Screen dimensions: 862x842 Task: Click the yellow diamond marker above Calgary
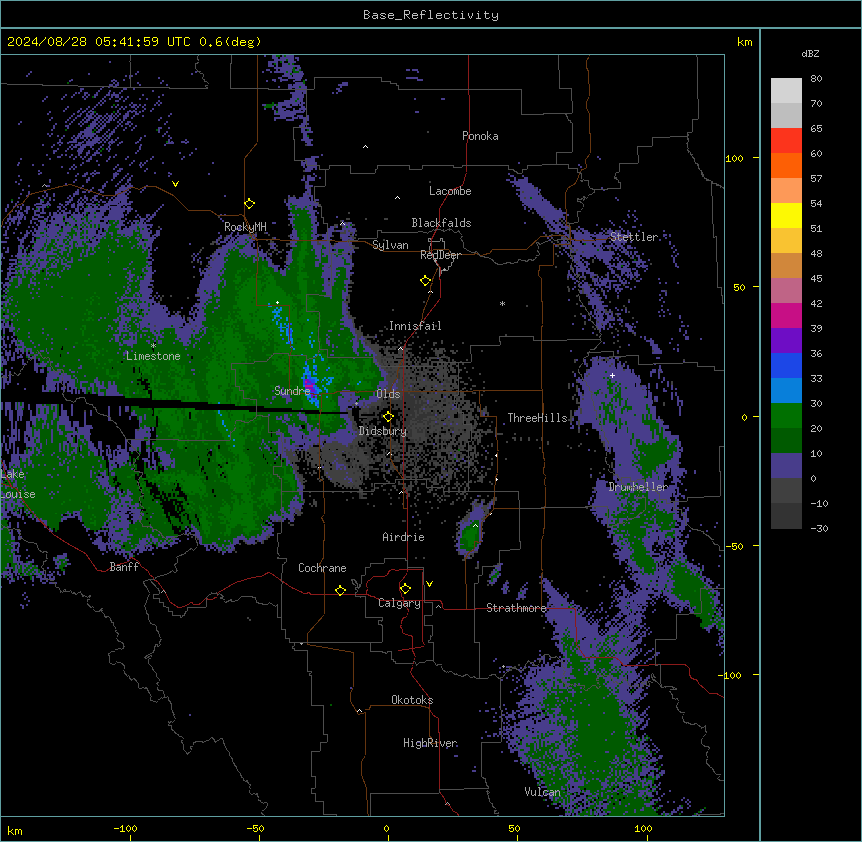coord(406,589)
